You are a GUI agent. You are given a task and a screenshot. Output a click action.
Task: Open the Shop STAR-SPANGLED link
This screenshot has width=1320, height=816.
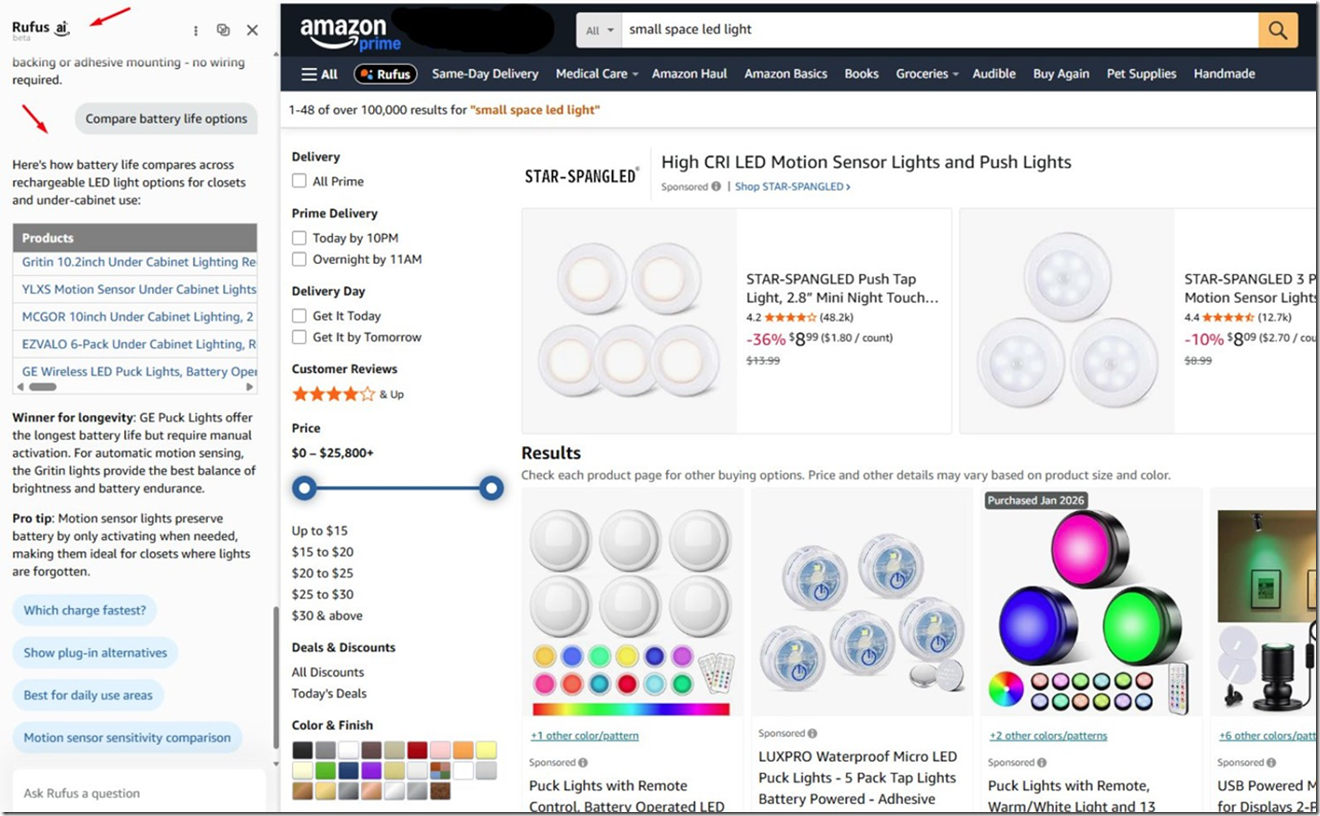pos(793,187)
